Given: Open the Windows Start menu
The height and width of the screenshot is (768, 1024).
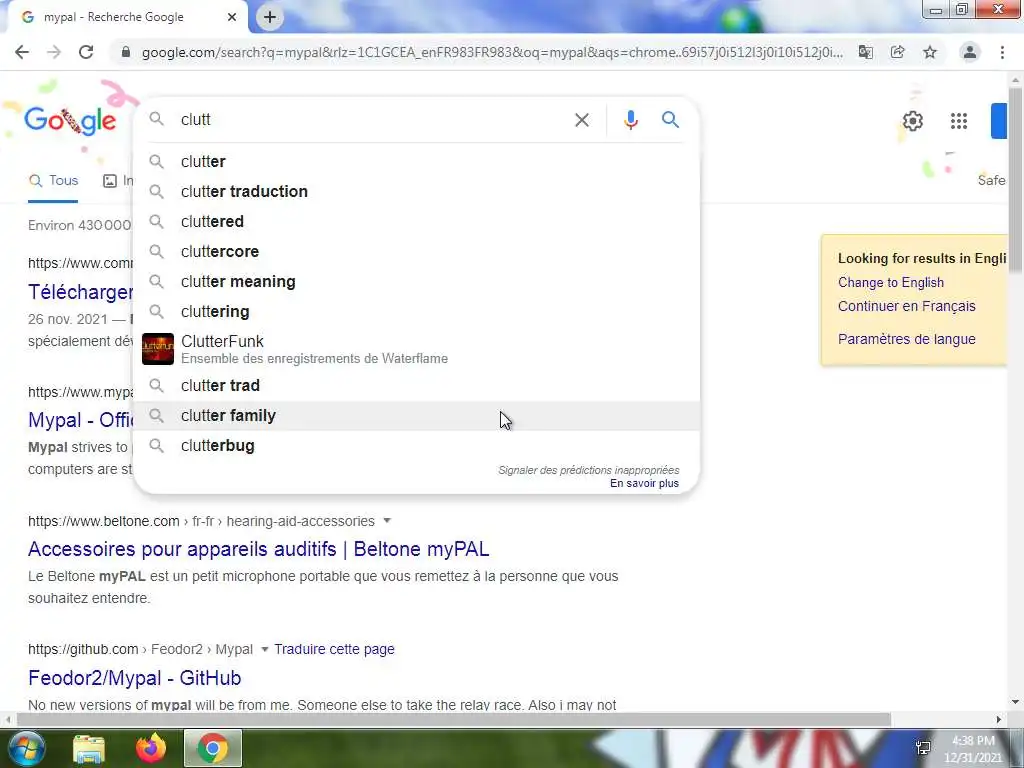Looking at the screenshot, I should coord(26,748).
